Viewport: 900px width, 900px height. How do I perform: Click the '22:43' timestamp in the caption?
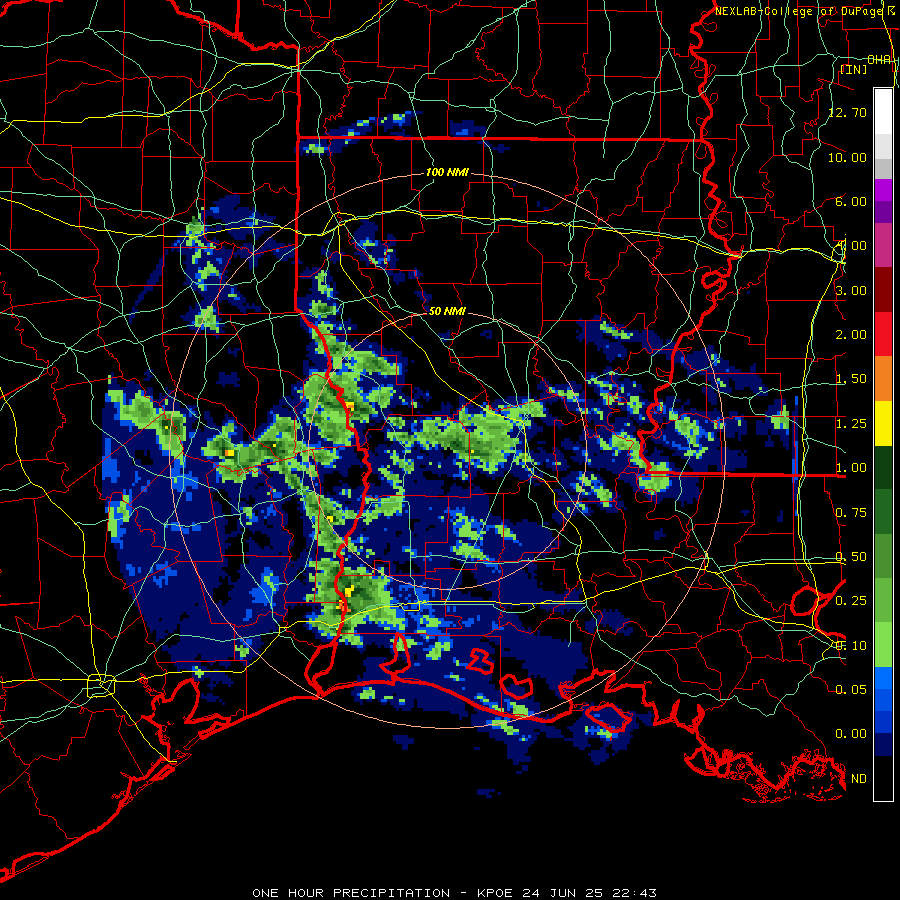click(634, 893)
